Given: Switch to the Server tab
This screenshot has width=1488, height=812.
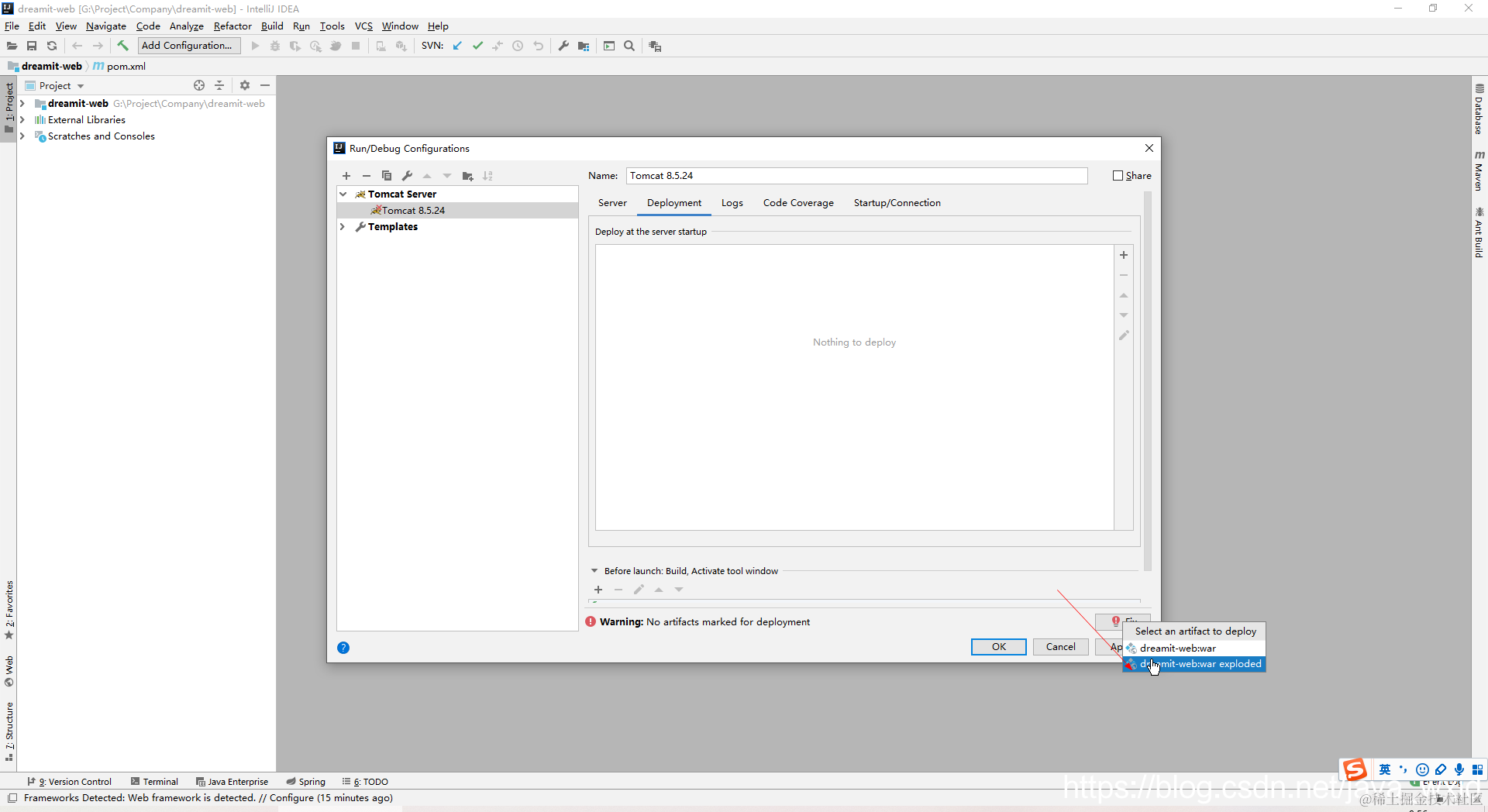Looking at the screenshot, I should (x=612, y=203).
